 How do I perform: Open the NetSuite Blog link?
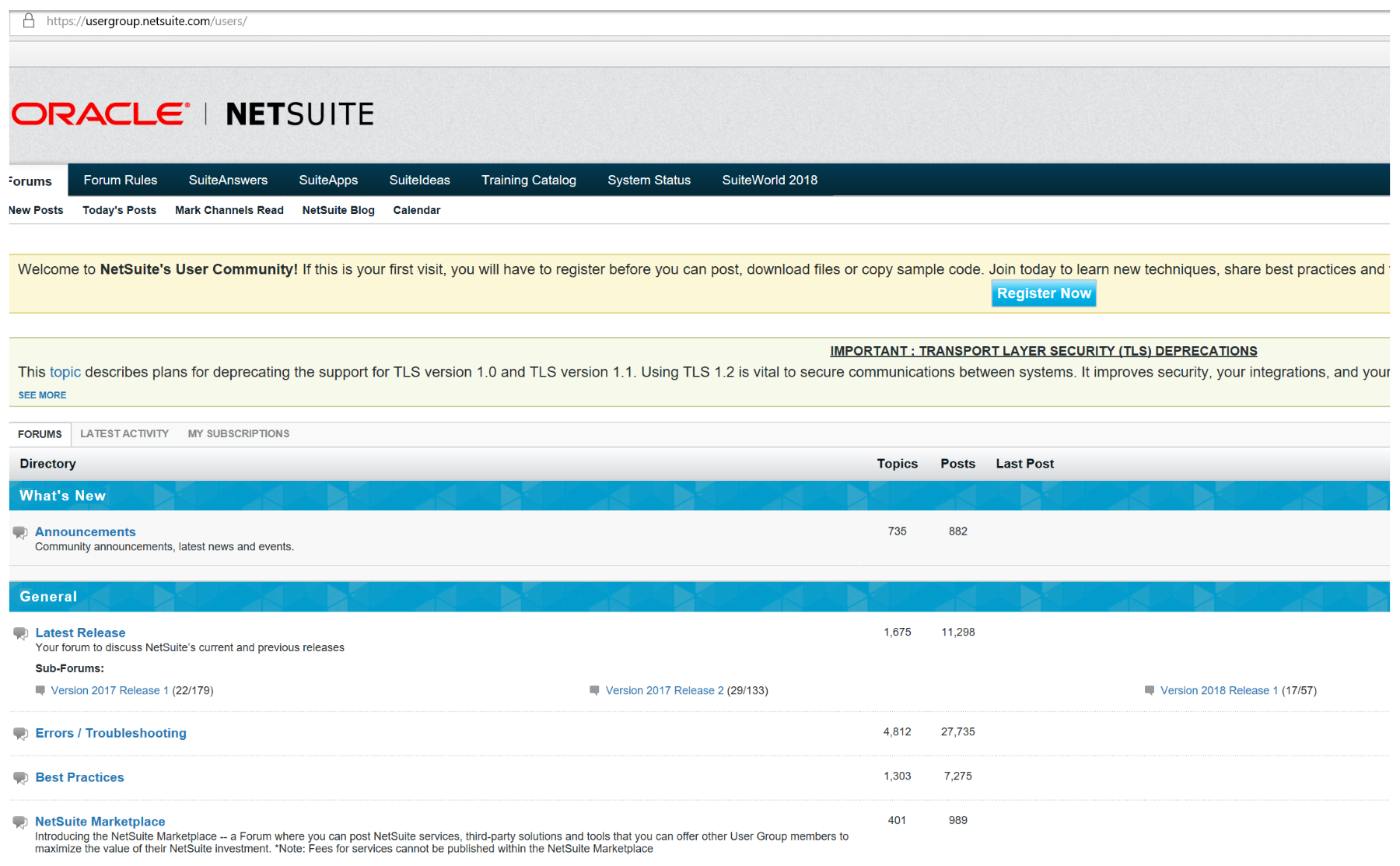pyautogui.click(x=338, y=210)
